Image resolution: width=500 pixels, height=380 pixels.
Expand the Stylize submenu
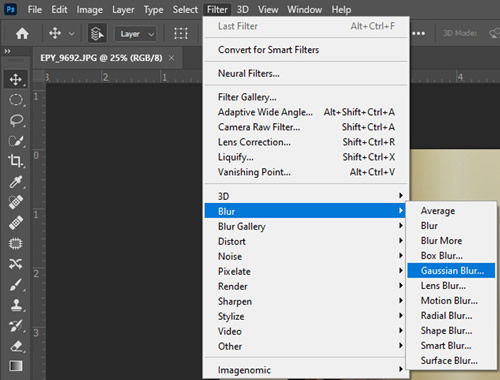306,316
